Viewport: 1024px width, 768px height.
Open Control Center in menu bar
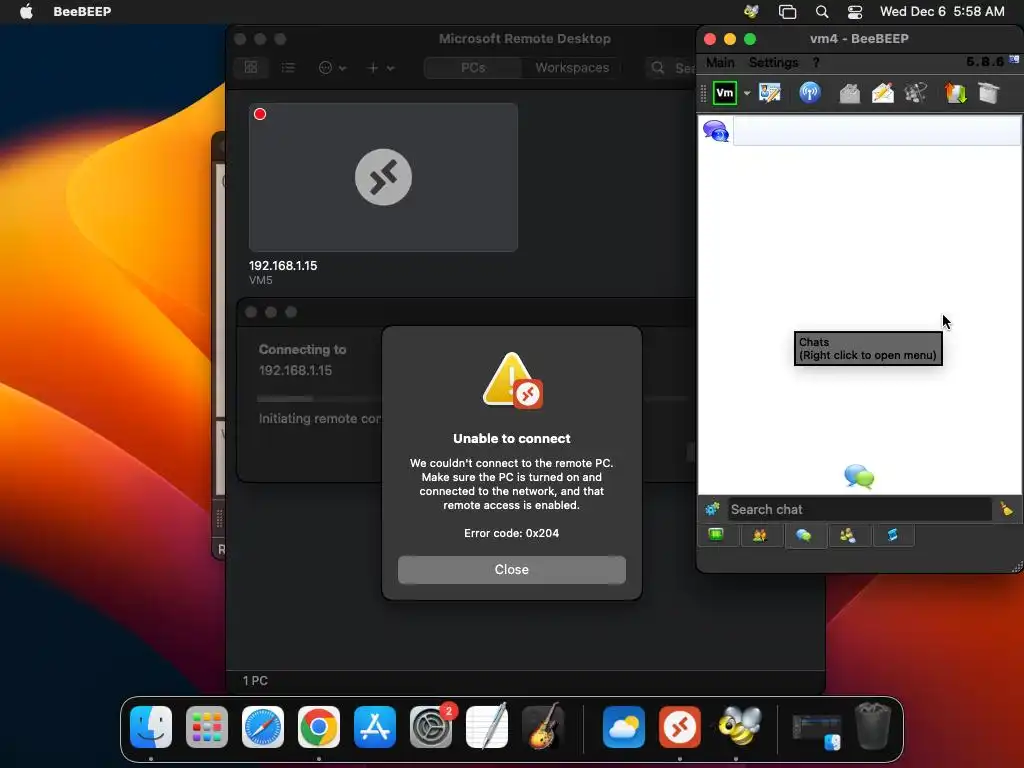click(855, 12)
